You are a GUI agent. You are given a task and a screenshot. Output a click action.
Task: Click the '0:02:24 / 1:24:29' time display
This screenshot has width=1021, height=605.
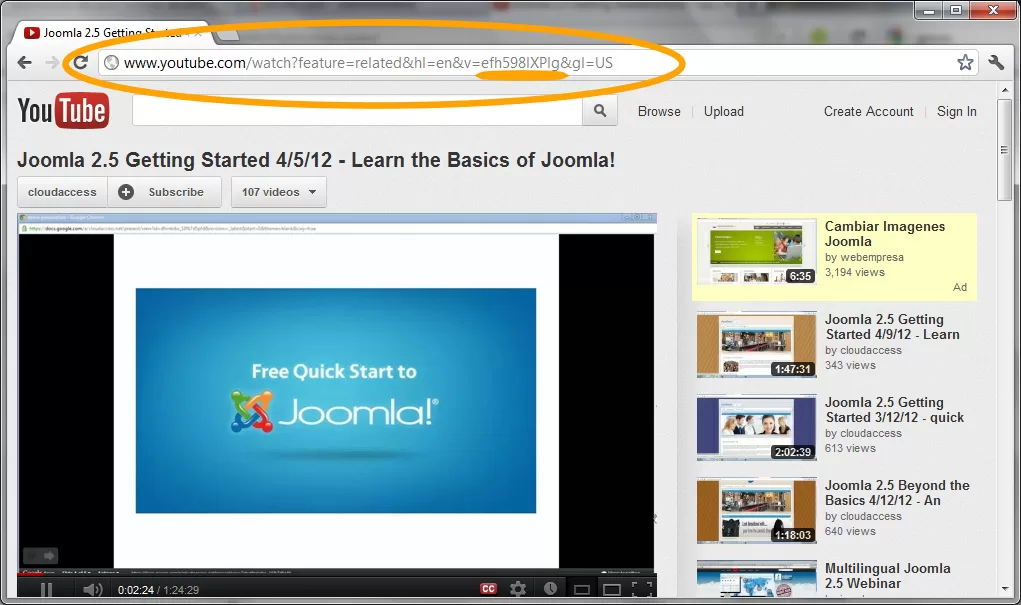coord(158,590)
